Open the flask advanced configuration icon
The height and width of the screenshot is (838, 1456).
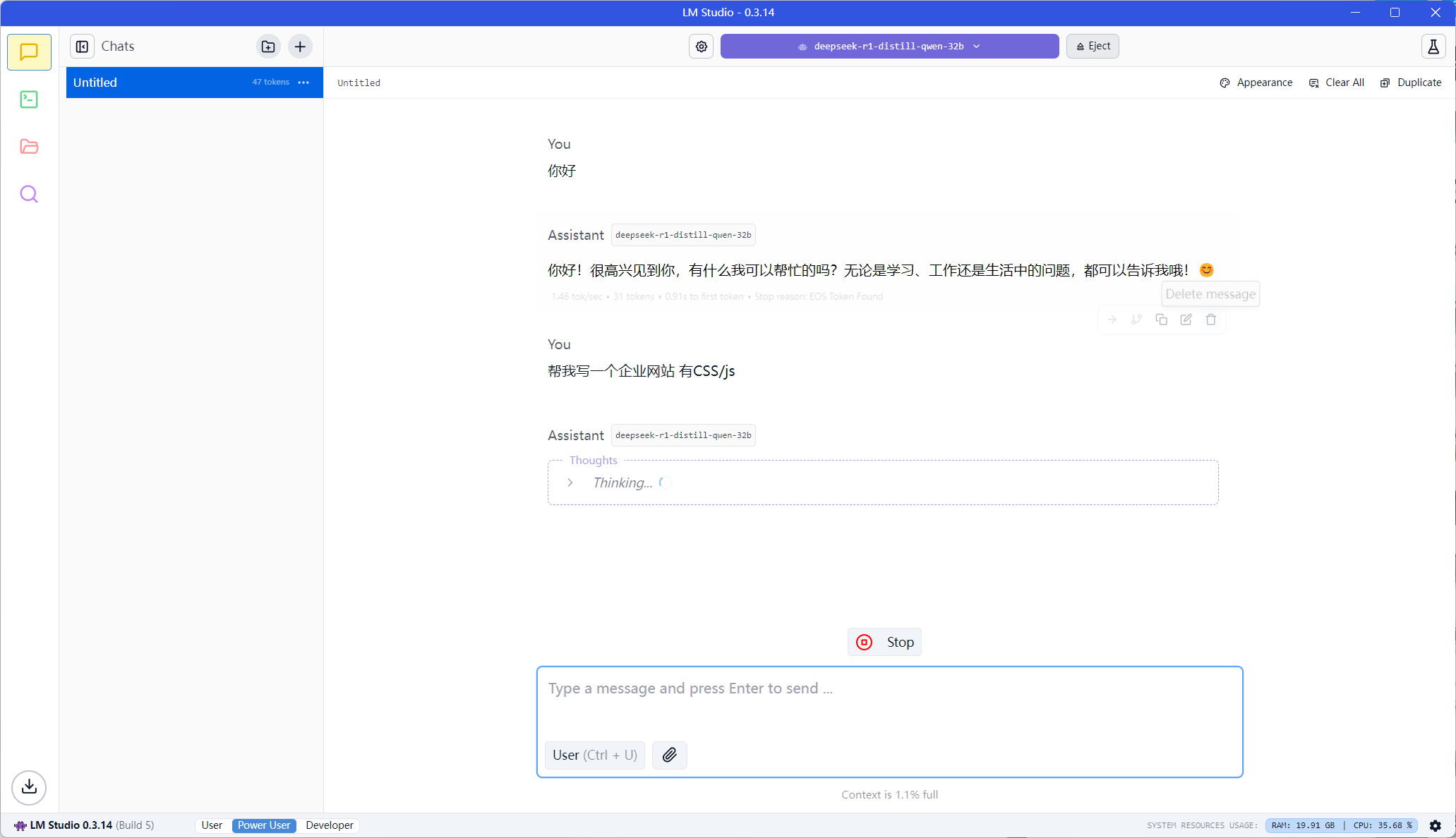(x=1433, y=47)
